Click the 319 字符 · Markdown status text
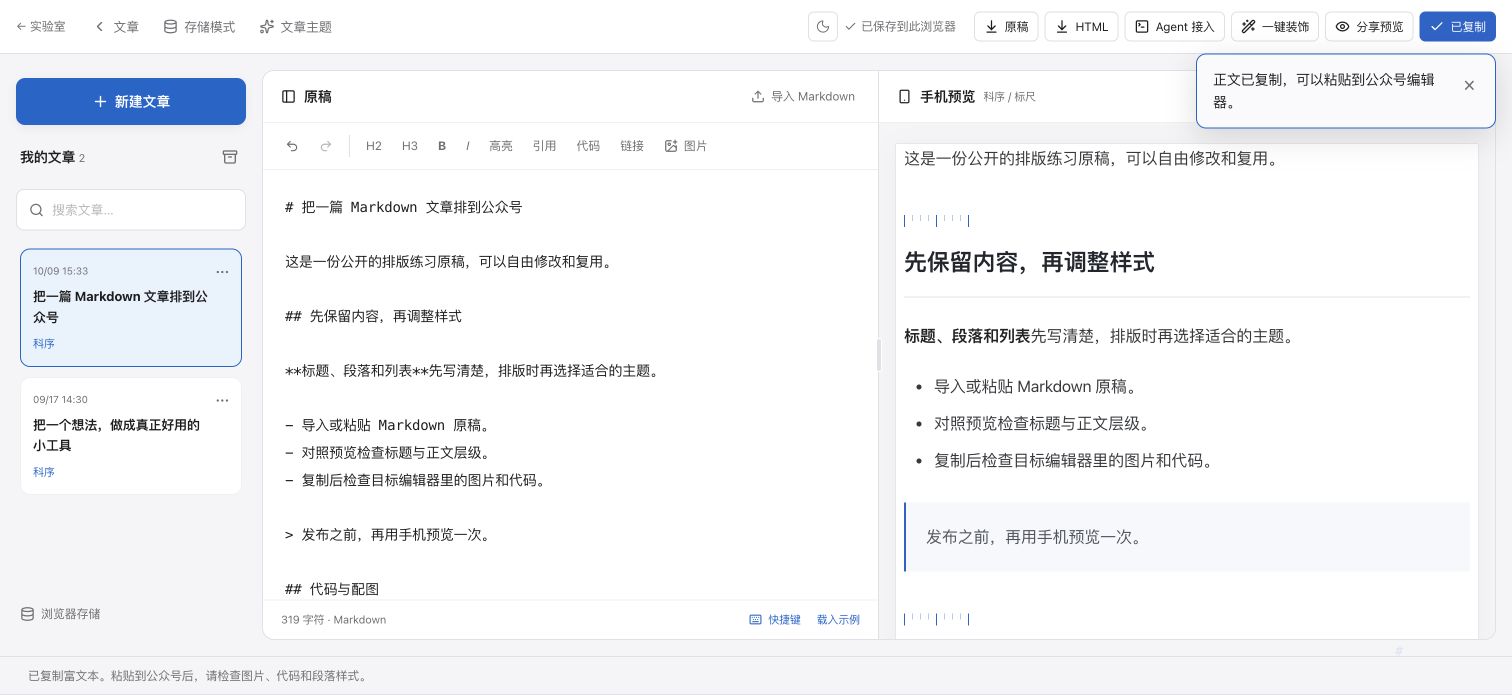The width and height of the screenshot is (1512, 695). tap(334, 620)
